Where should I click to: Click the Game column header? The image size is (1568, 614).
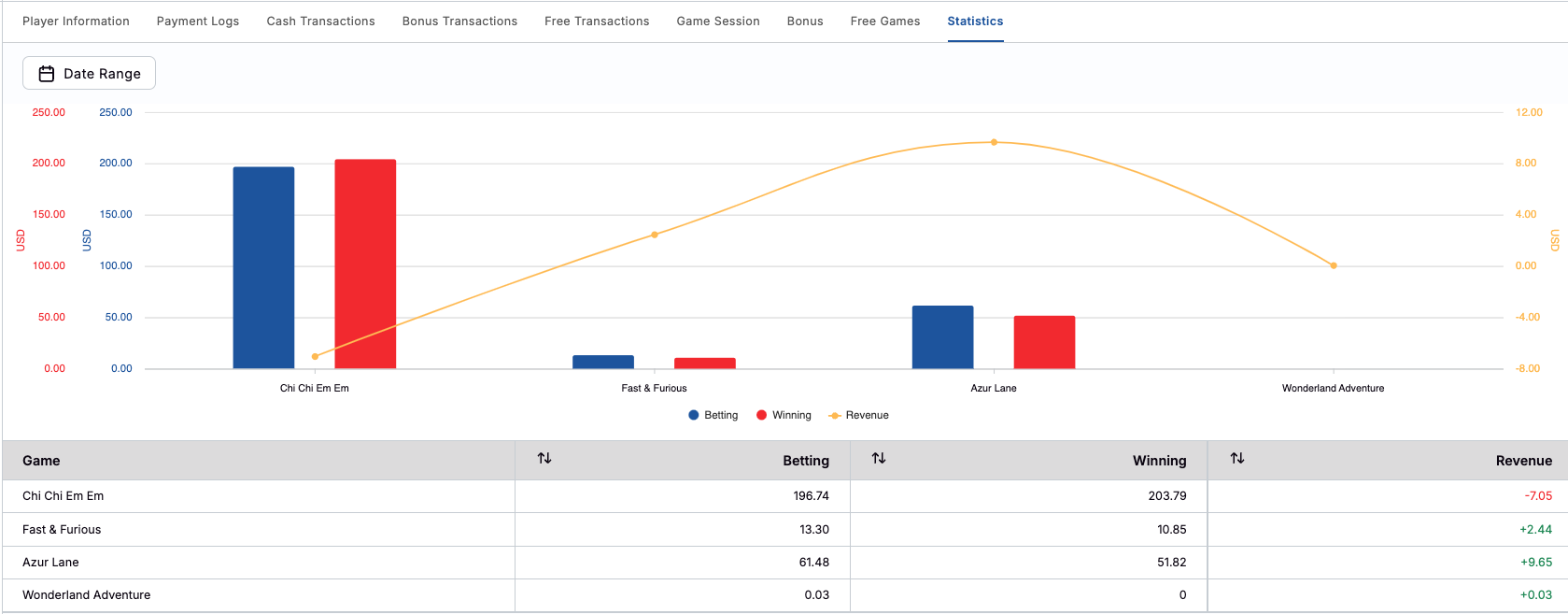click(x=41, y=461)
